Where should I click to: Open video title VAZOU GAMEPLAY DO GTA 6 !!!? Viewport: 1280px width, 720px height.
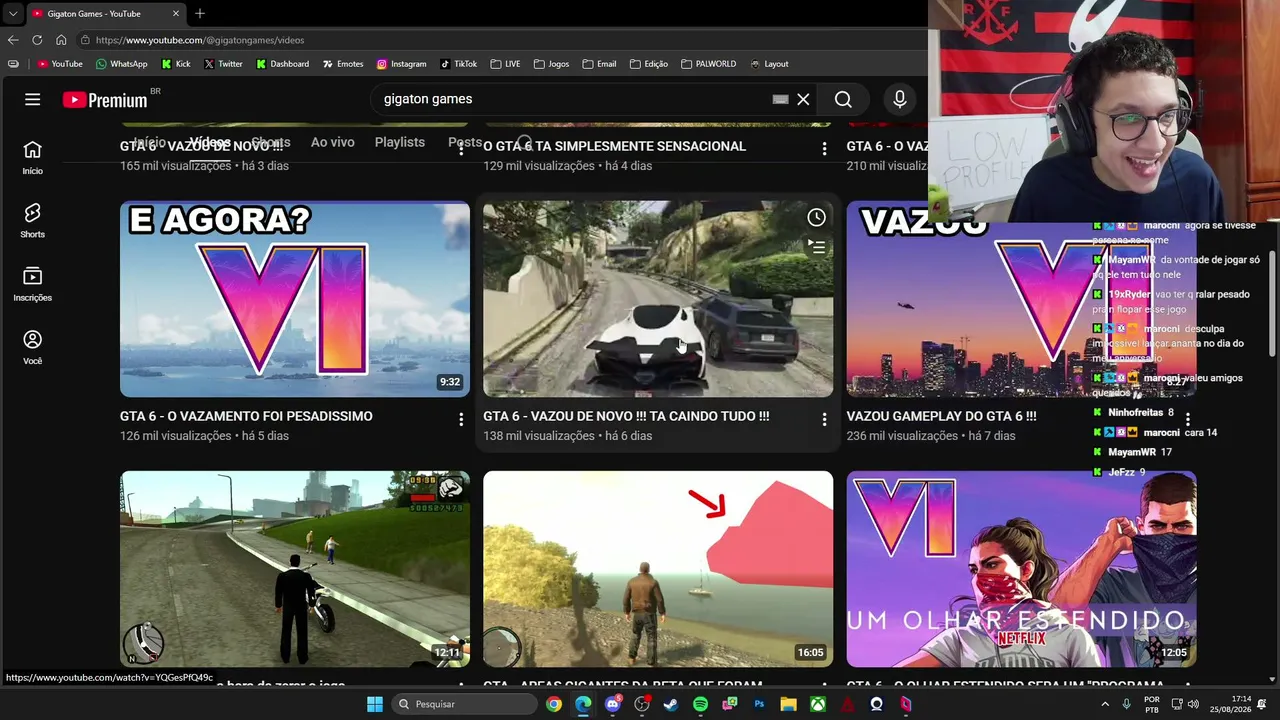[x=941, y=416]
